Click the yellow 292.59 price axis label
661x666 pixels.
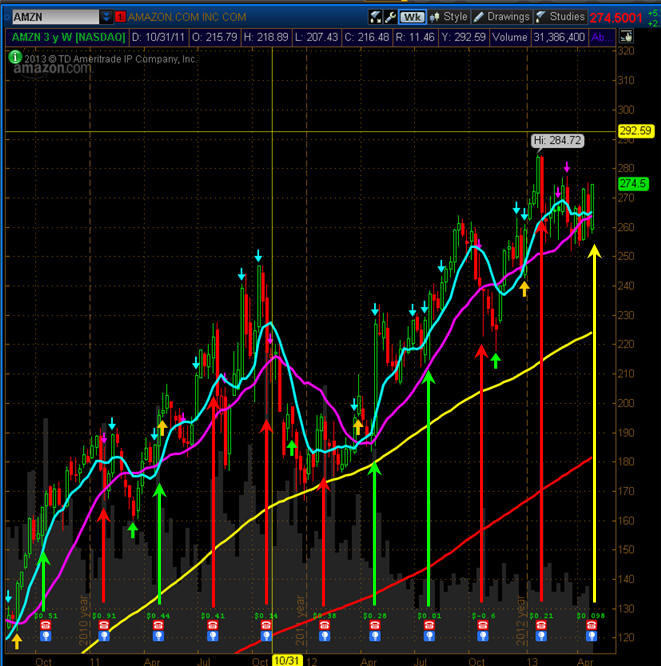[x=635, y=131]
